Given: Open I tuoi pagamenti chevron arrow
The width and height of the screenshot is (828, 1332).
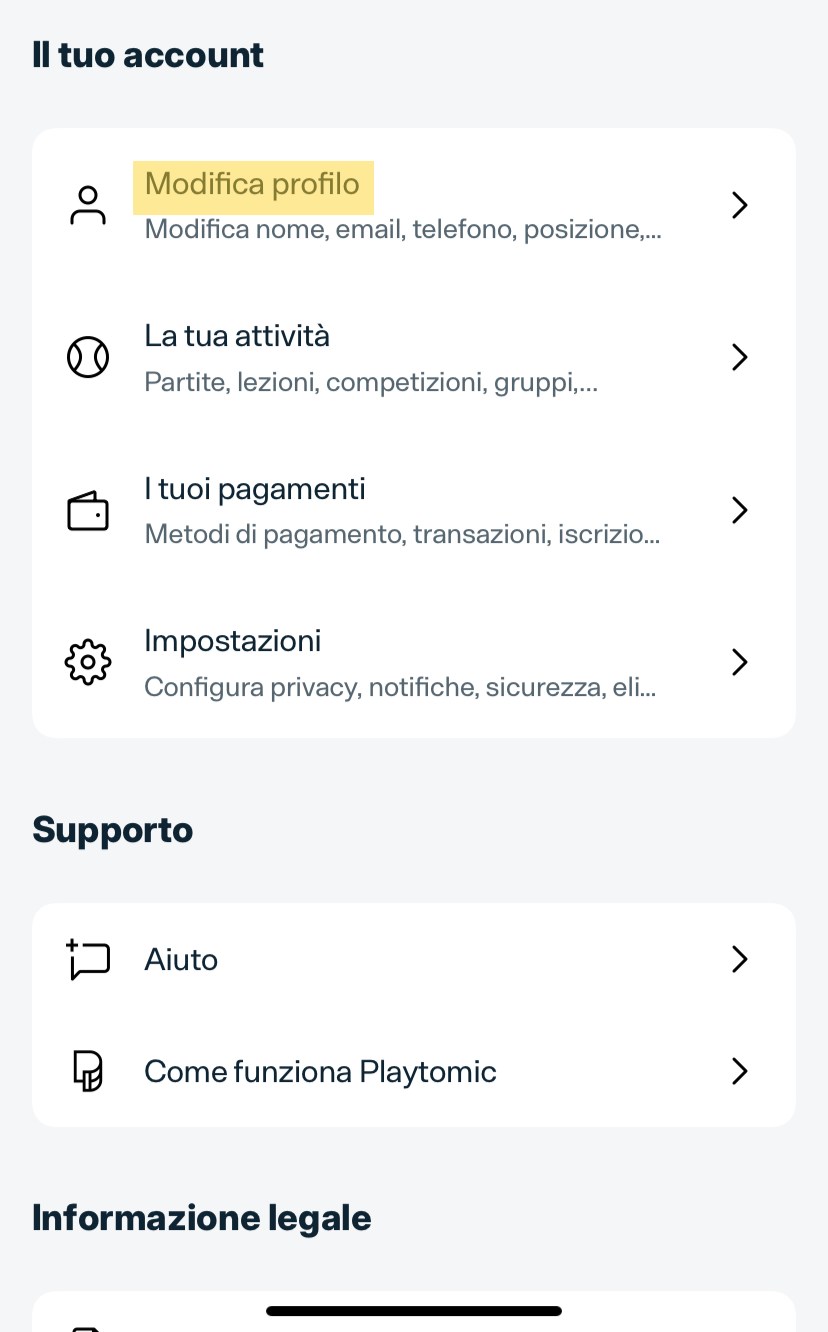Looking at the screenshot, I should click(739, 510).
